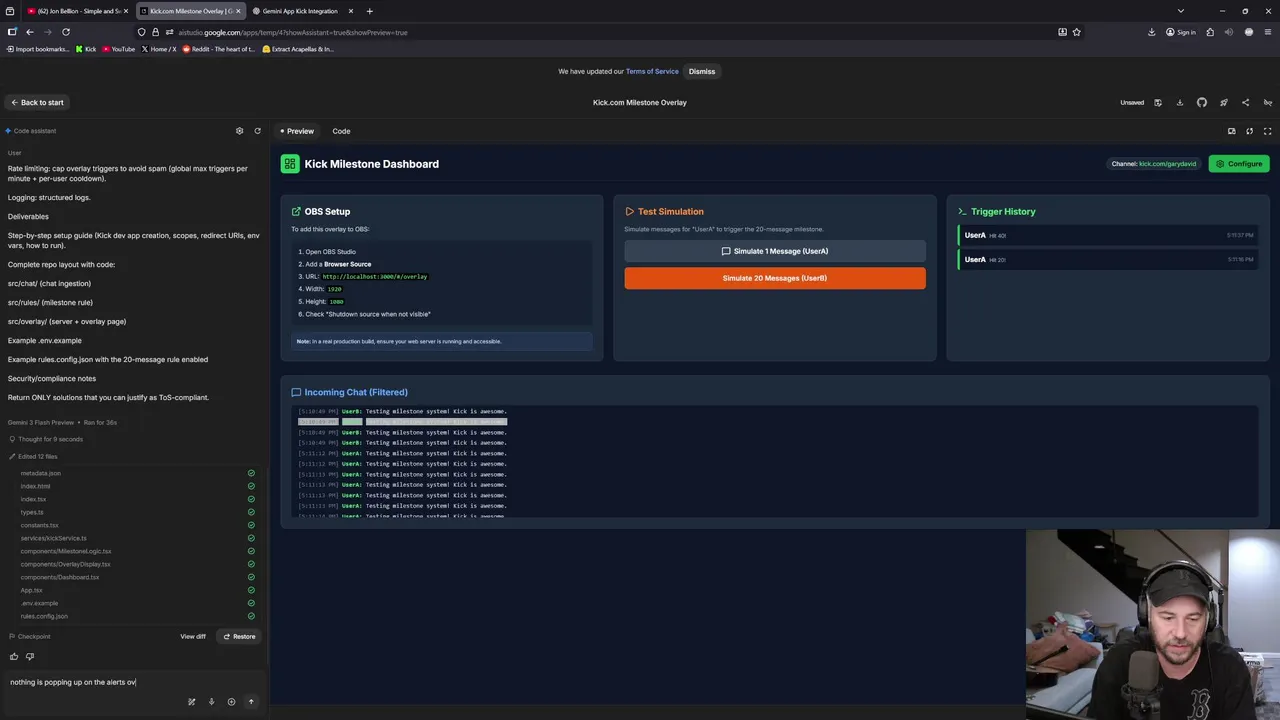Click View diff
The image size is (1280, 720).
click(193, 636)
